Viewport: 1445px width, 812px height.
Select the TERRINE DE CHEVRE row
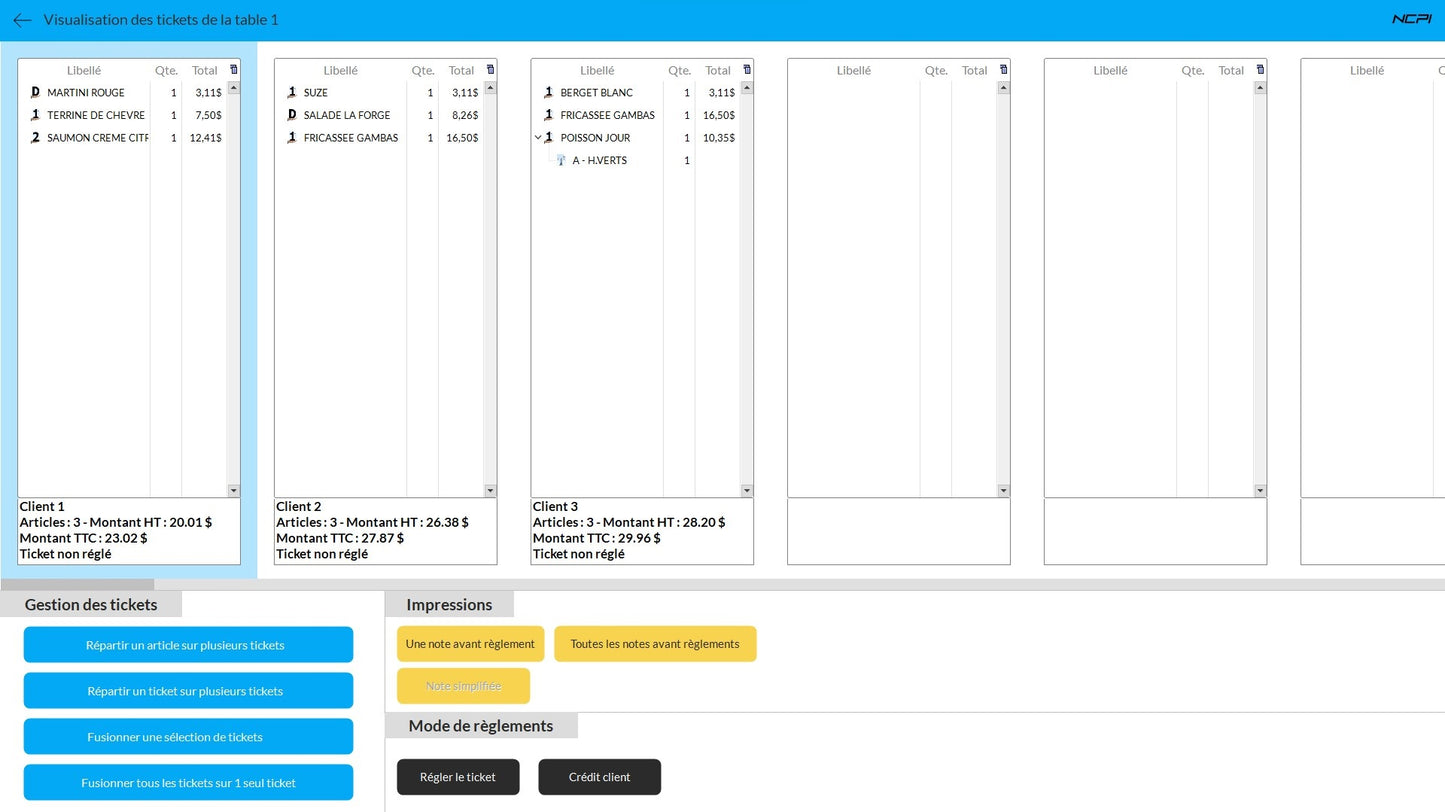(123, 115)
